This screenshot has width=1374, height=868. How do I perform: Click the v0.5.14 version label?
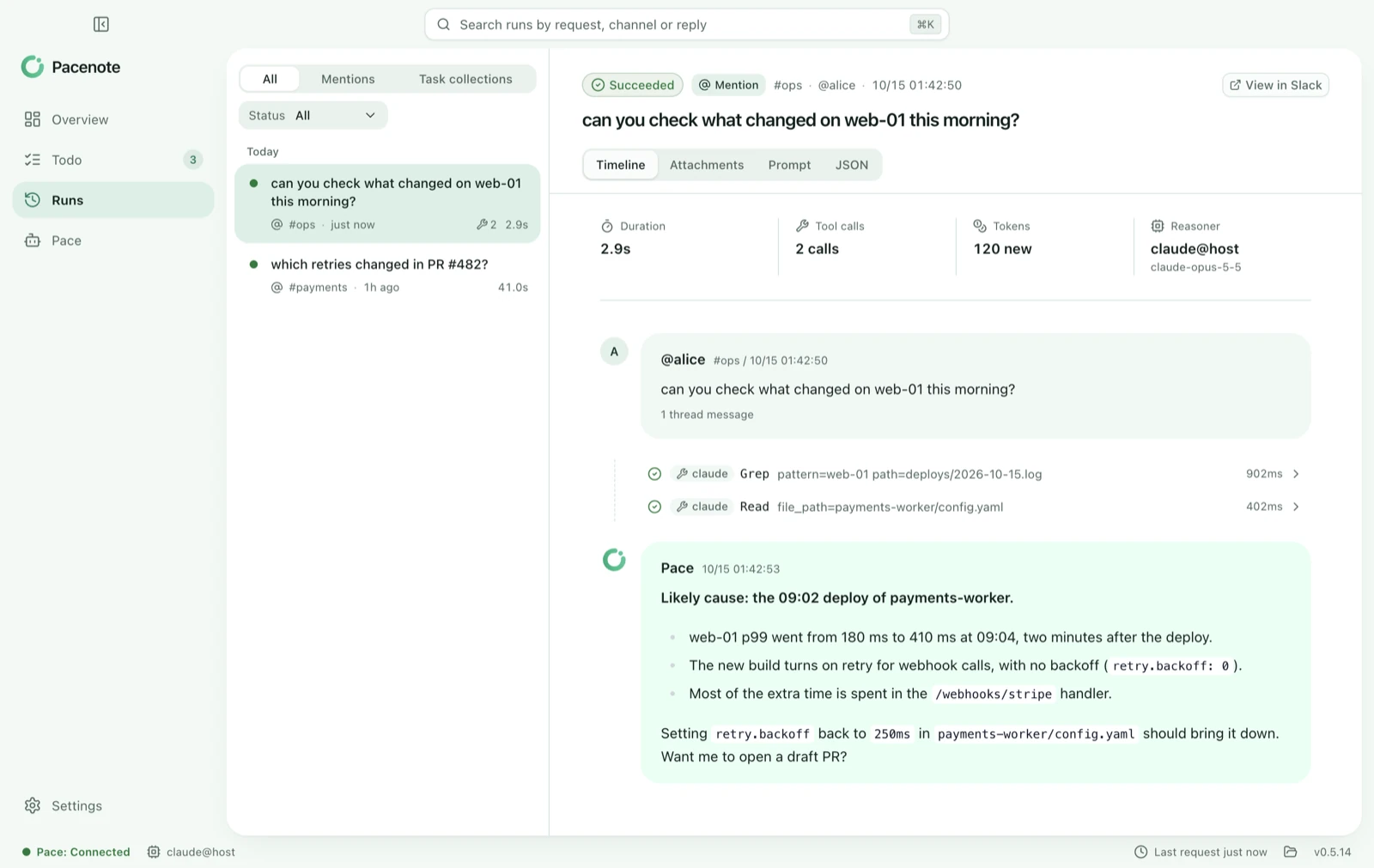[1332, 852]
